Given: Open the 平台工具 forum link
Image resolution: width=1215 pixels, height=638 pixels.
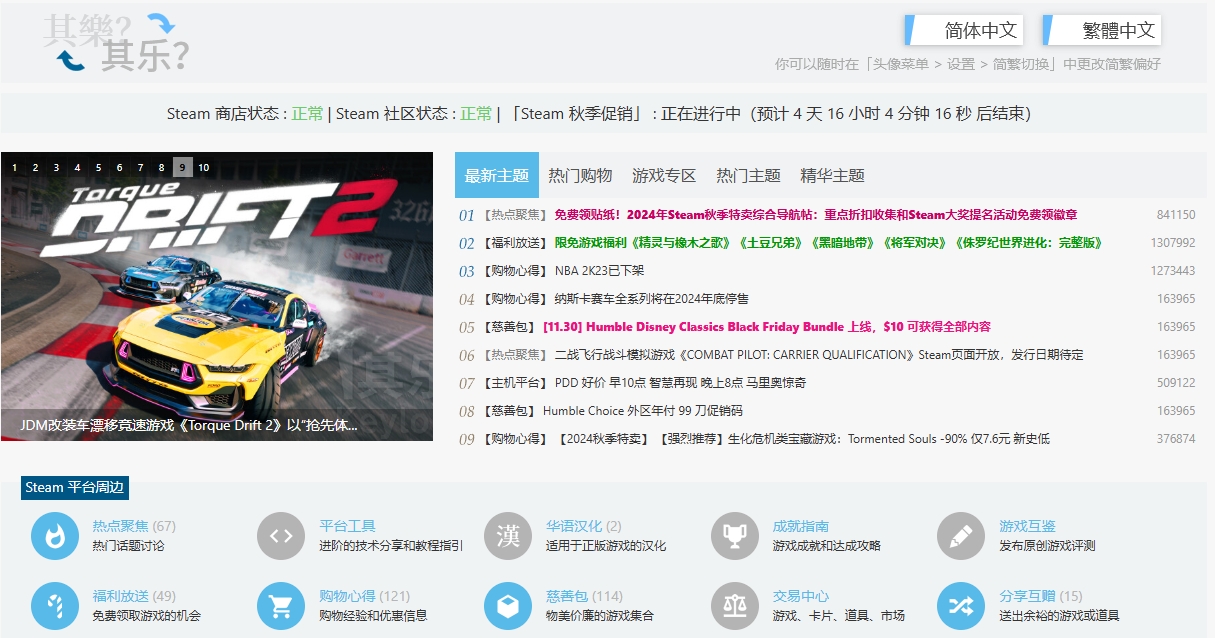Looking at the screenshot, I should click(347, 526).
